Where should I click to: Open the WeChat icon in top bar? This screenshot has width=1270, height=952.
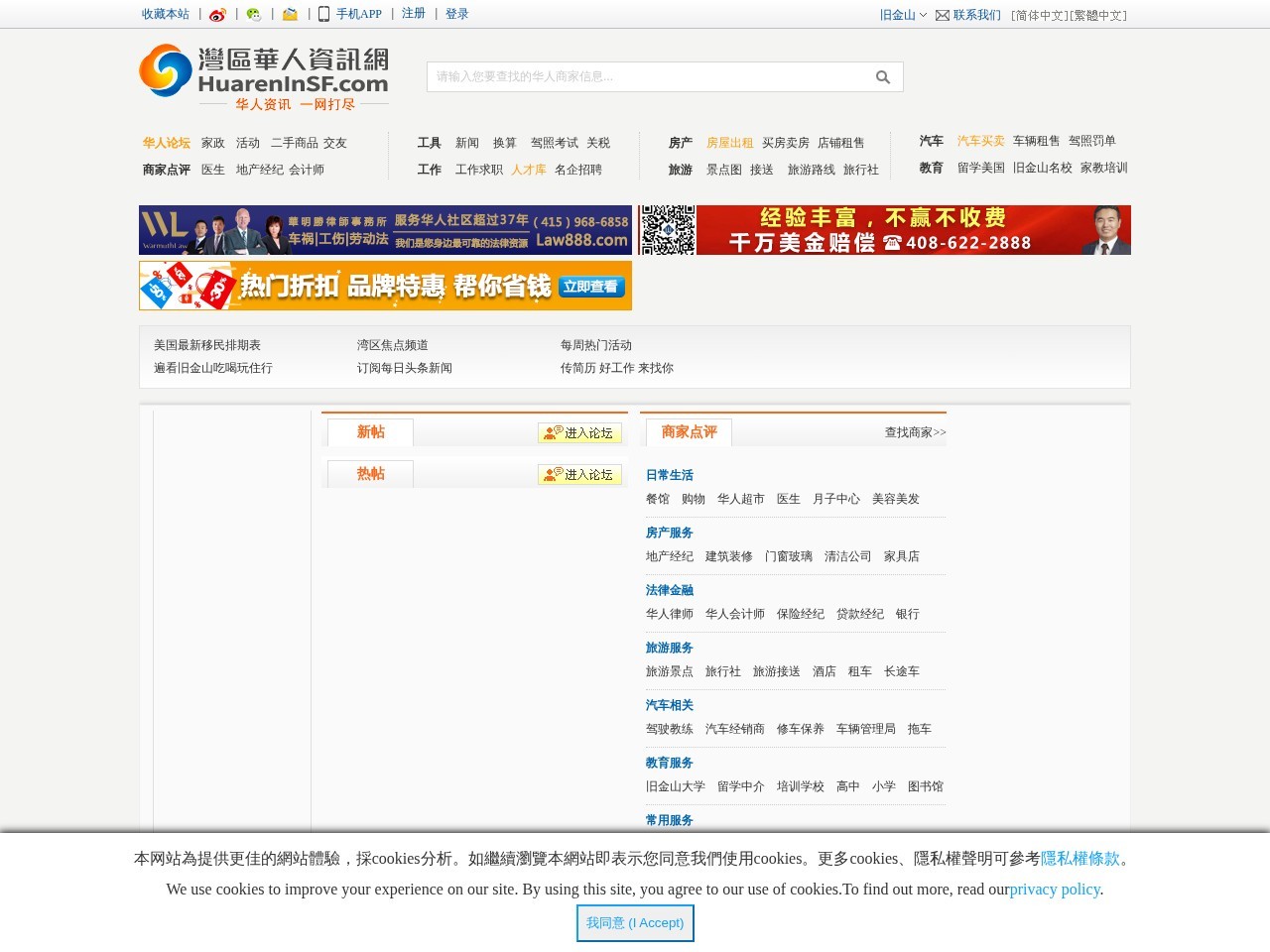pyautogui.click(x=254, y=15)
